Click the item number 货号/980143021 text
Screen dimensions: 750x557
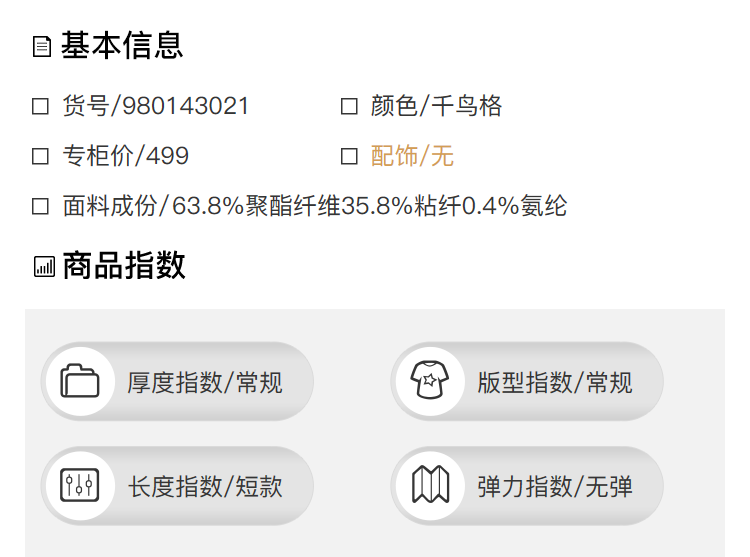coord(156,106)
